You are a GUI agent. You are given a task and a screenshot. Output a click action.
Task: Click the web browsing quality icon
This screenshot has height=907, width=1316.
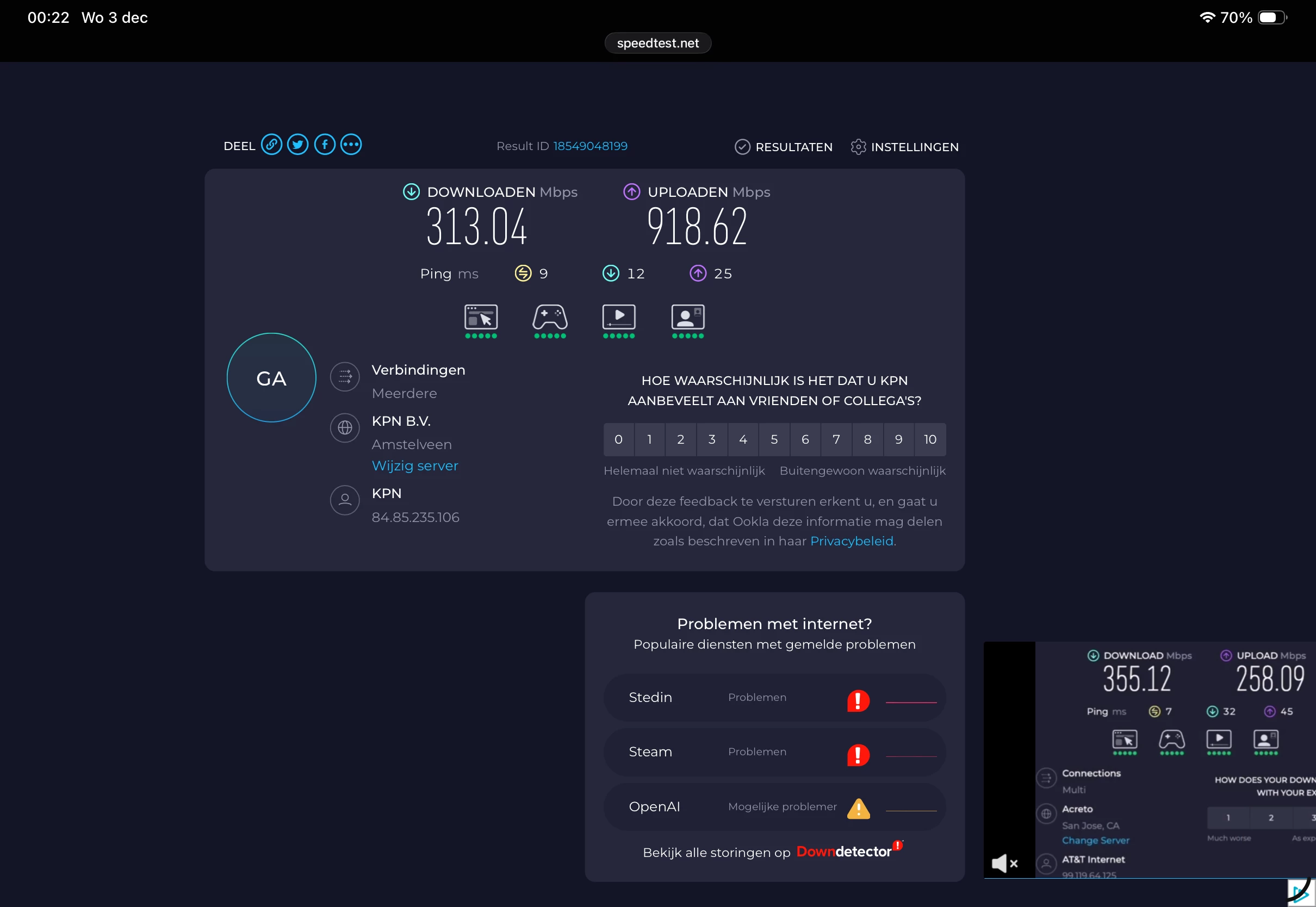click(481, 318)
